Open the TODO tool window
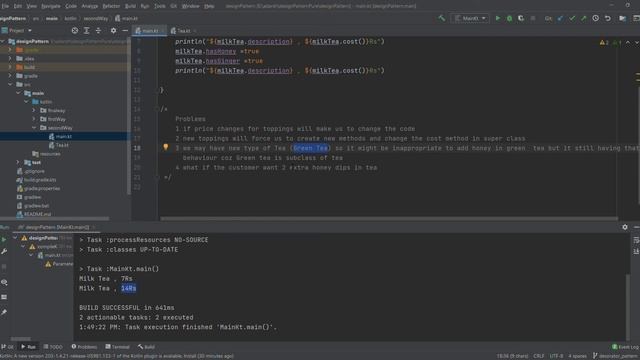Screen dimensions: 640x360 (53, 347)
